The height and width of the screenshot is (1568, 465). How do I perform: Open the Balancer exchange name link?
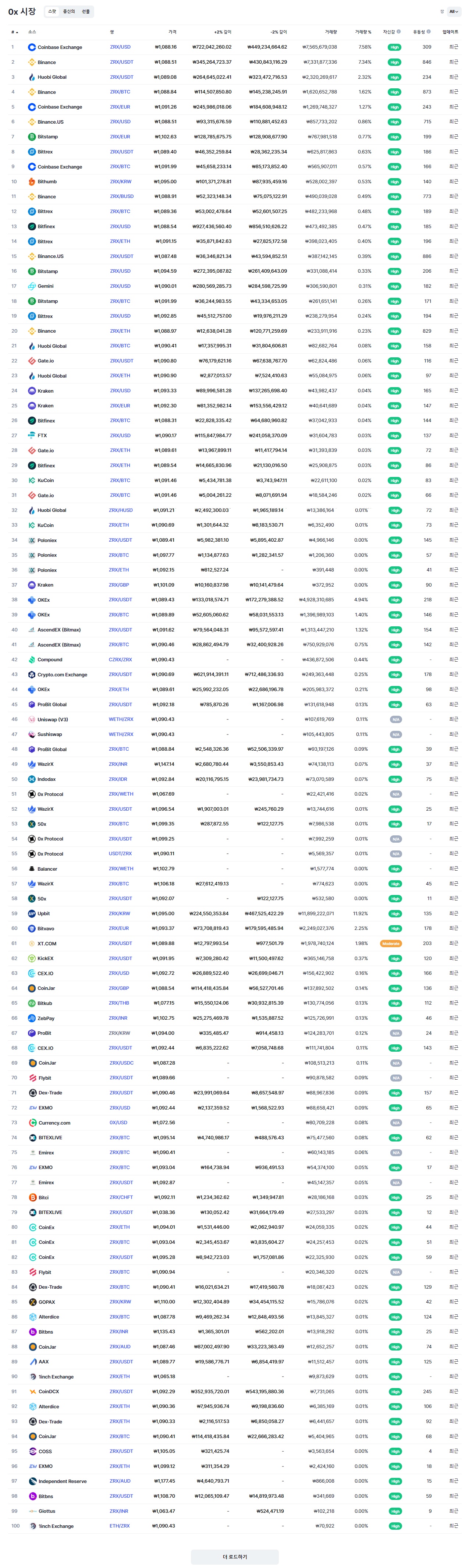click(x=47, y=868)
